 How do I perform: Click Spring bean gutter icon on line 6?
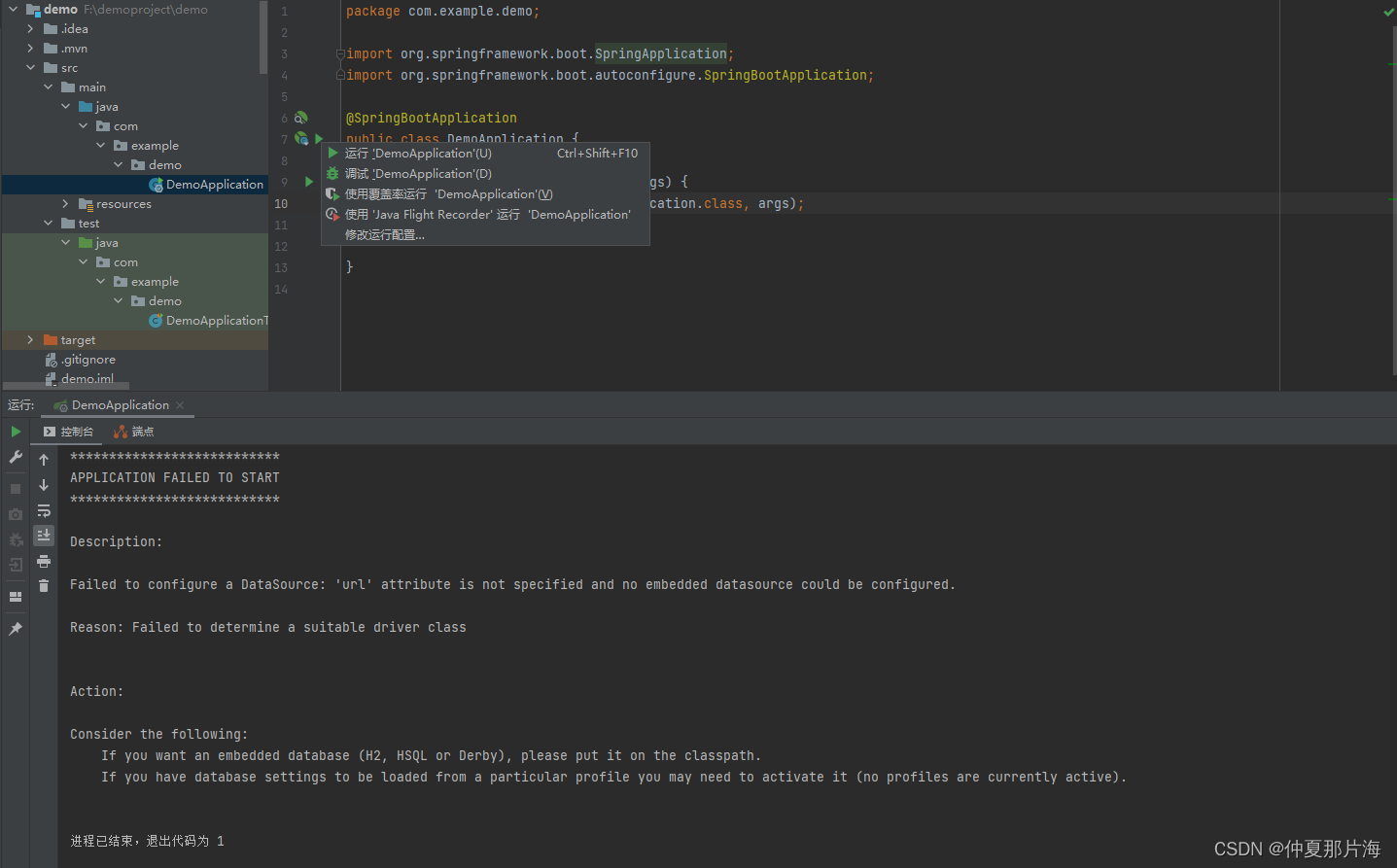[301, 118]
